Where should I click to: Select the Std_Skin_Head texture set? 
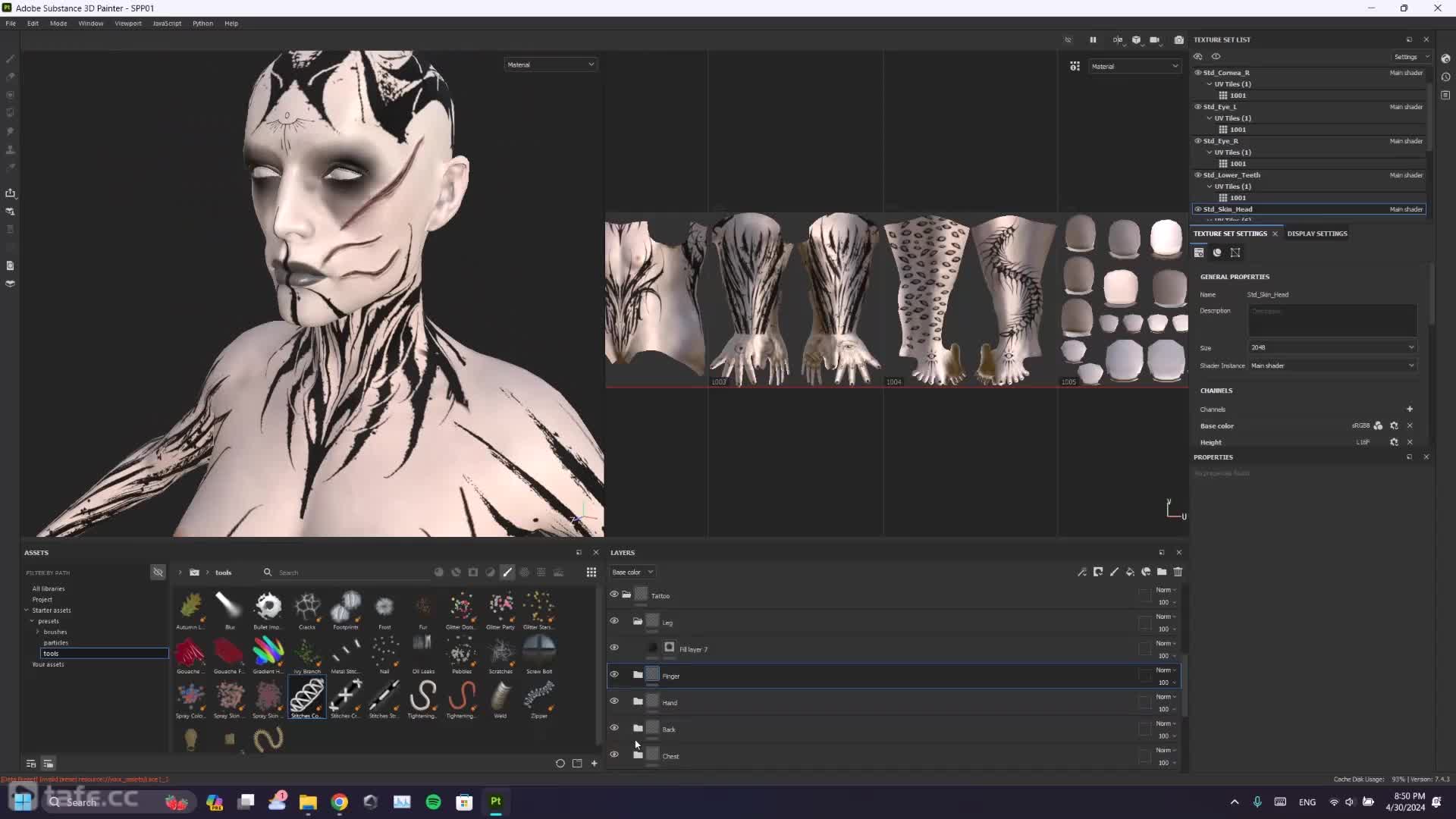tap(1310, 209)
